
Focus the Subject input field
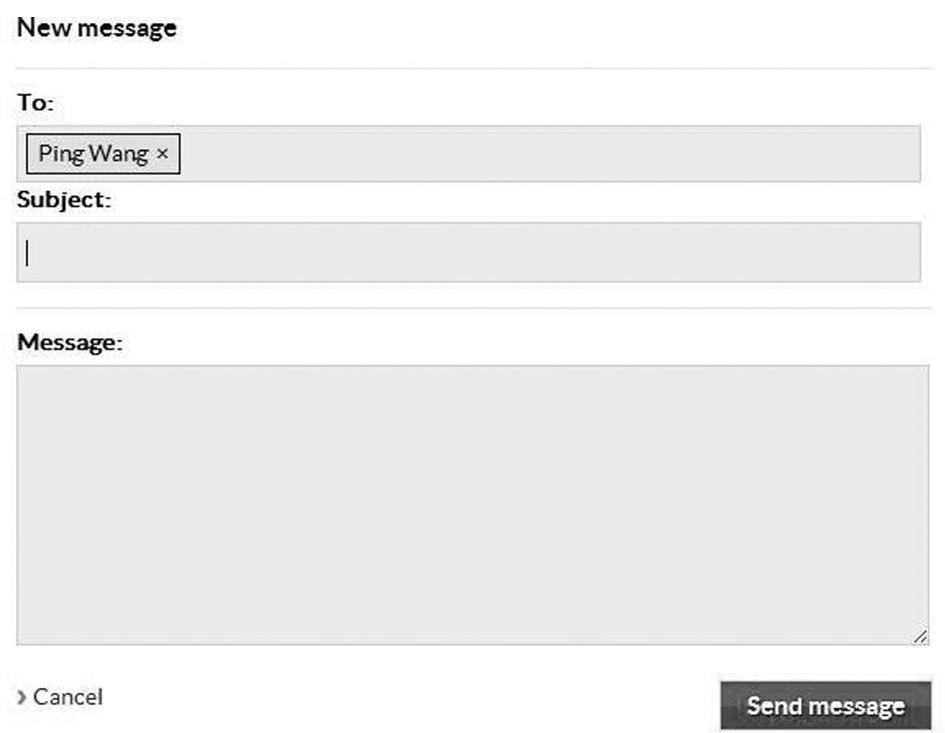coord(469,252)
